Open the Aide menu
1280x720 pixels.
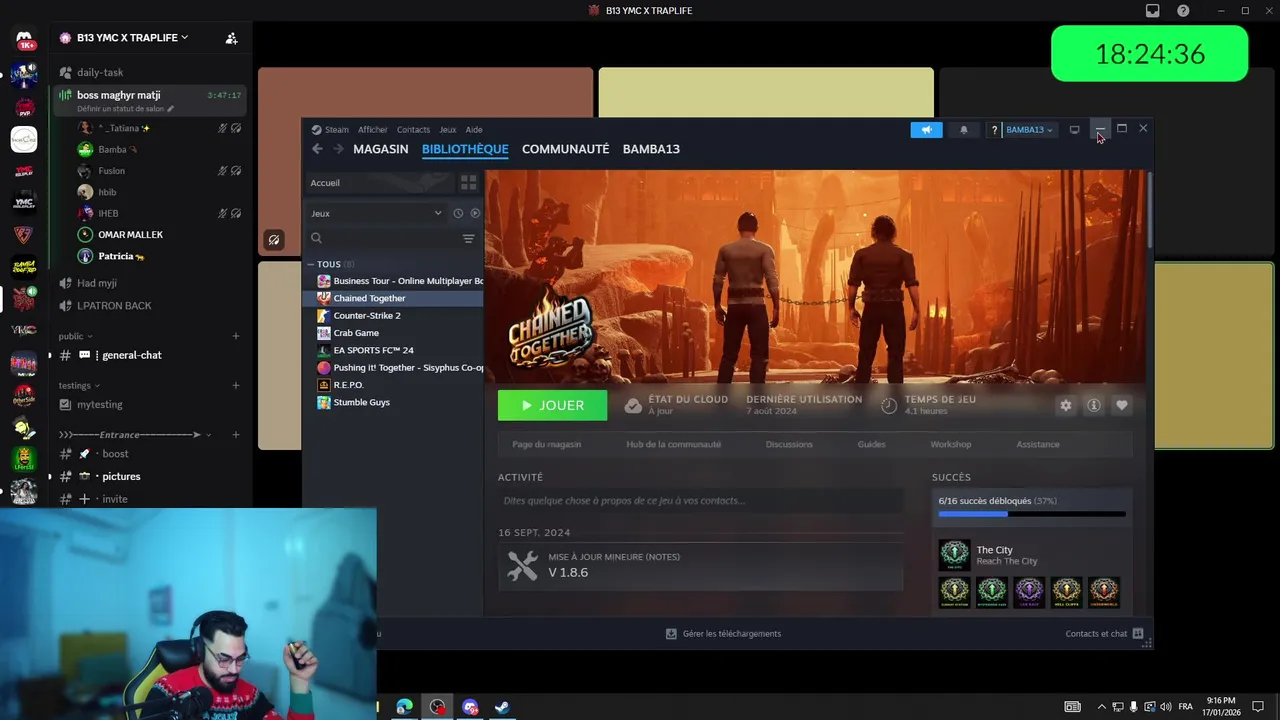474,130
